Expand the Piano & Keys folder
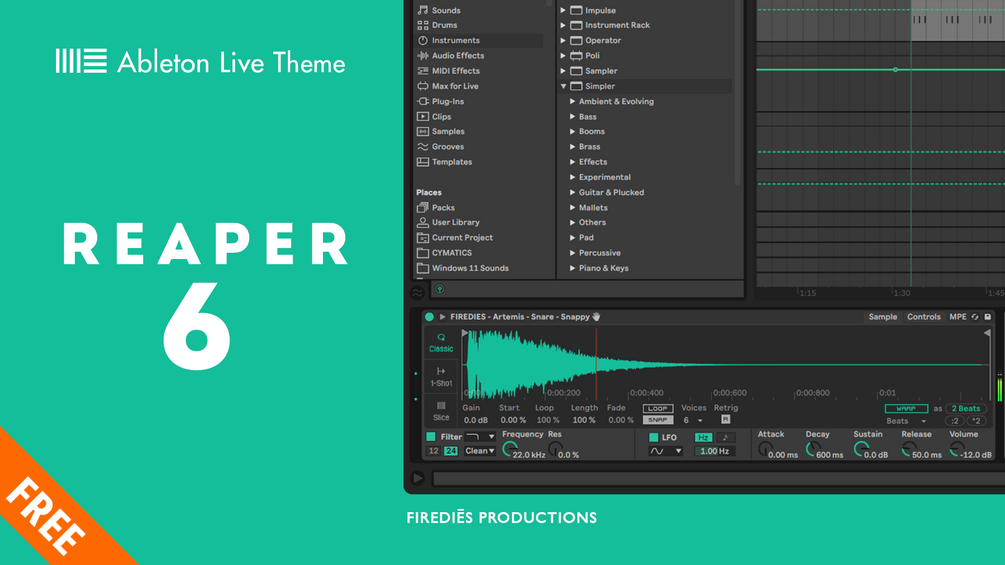The width and height of the screenshot is (1005, 565). [572, 268]
